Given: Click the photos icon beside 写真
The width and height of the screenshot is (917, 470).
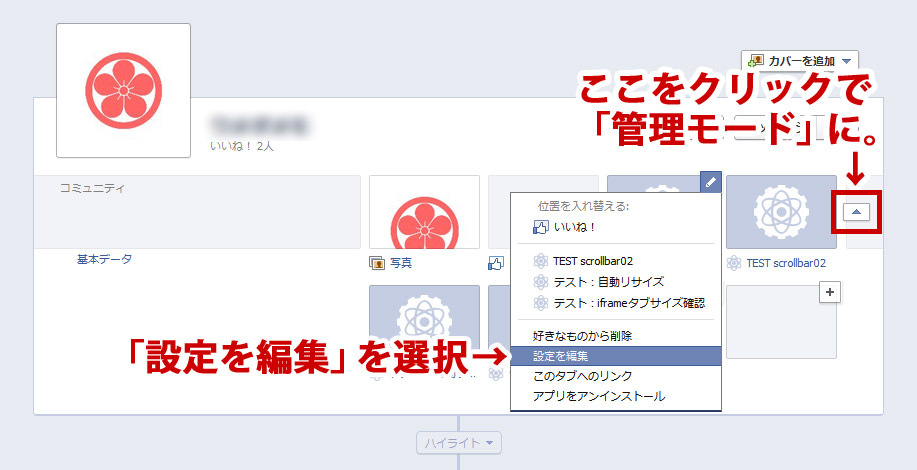Looking at the screenshot, I should pyautogui.click(x=377, y=263).
